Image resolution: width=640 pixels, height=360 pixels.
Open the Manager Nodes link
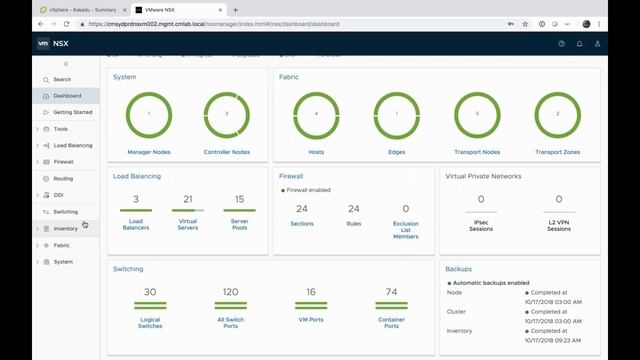pos(149,152)
